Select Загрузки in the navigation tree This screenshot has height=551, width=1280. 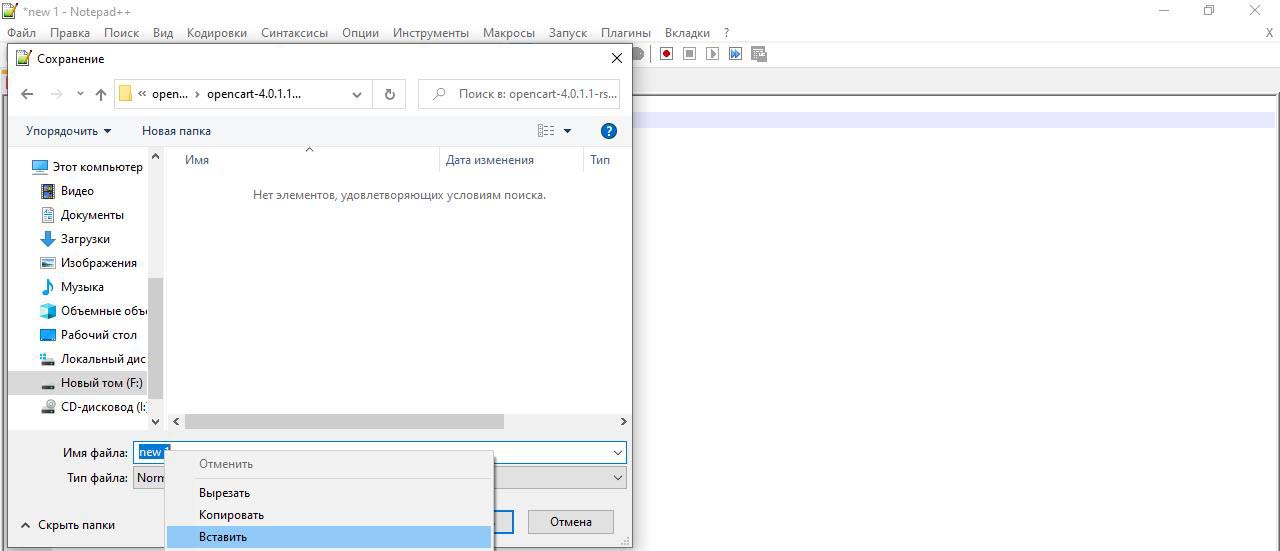[85, 239]
